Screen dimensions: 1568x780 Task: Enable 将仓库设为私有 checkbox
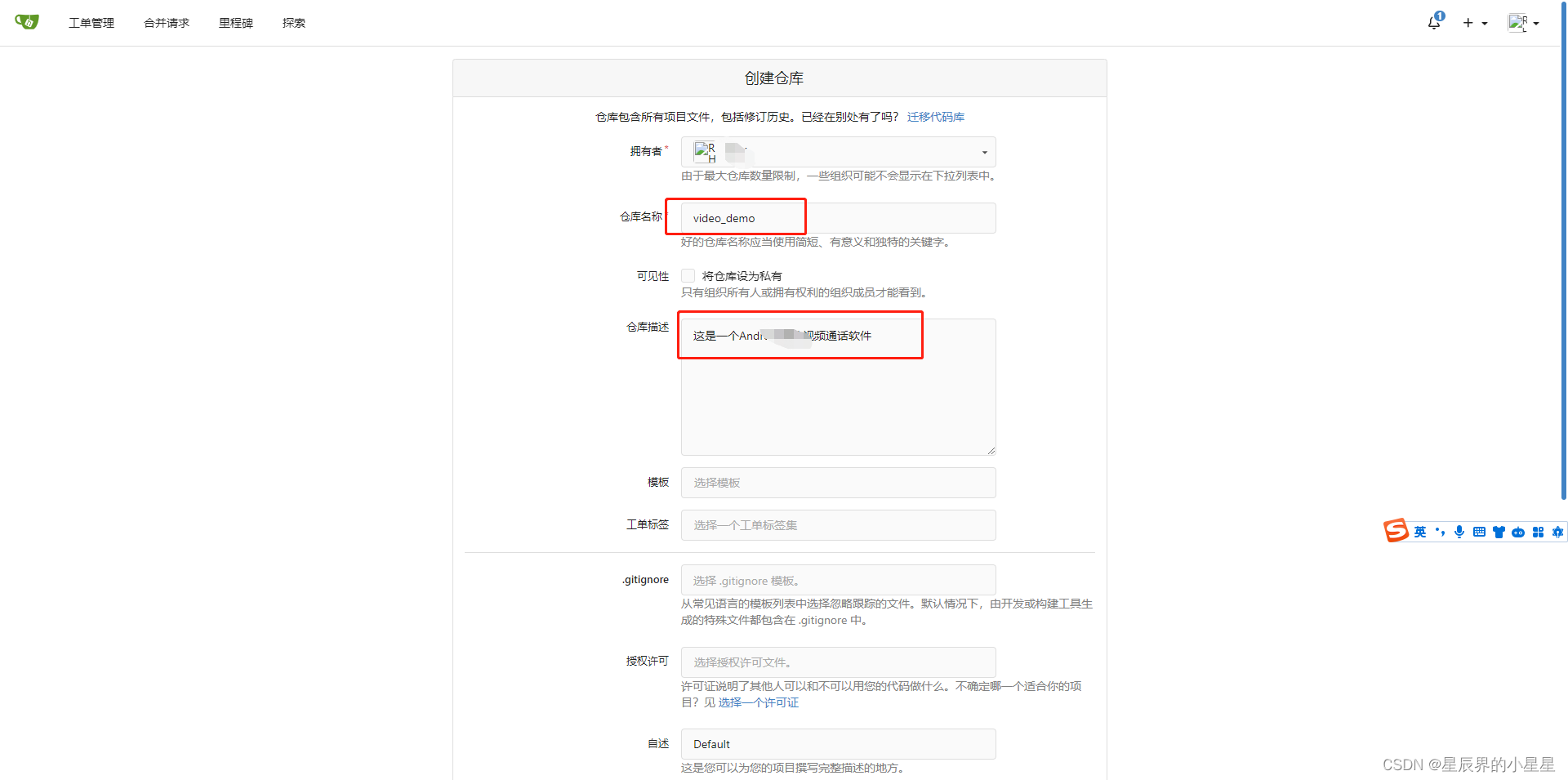point(688,275)
